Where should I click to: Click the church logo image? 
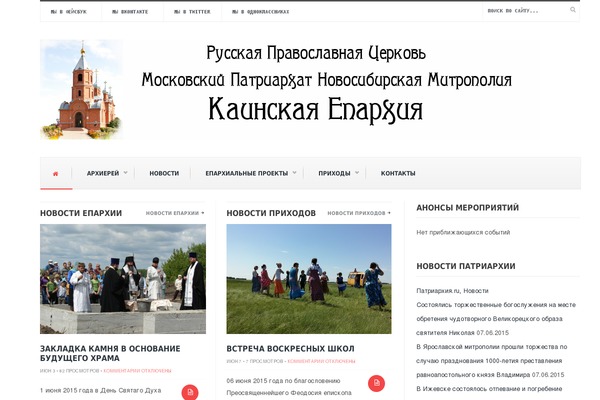(x=82, y=90)
